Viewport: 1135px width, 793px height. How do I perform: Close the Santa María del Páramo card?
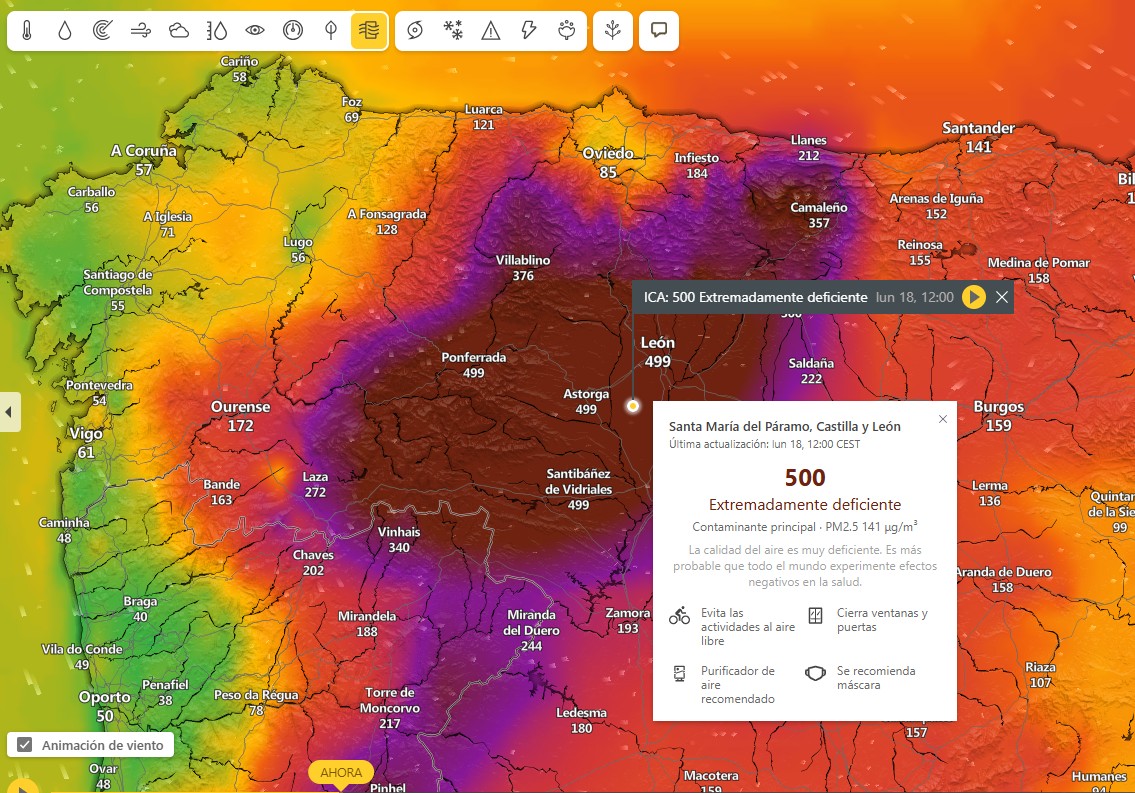pyautogui.click(x=942, y=419)
